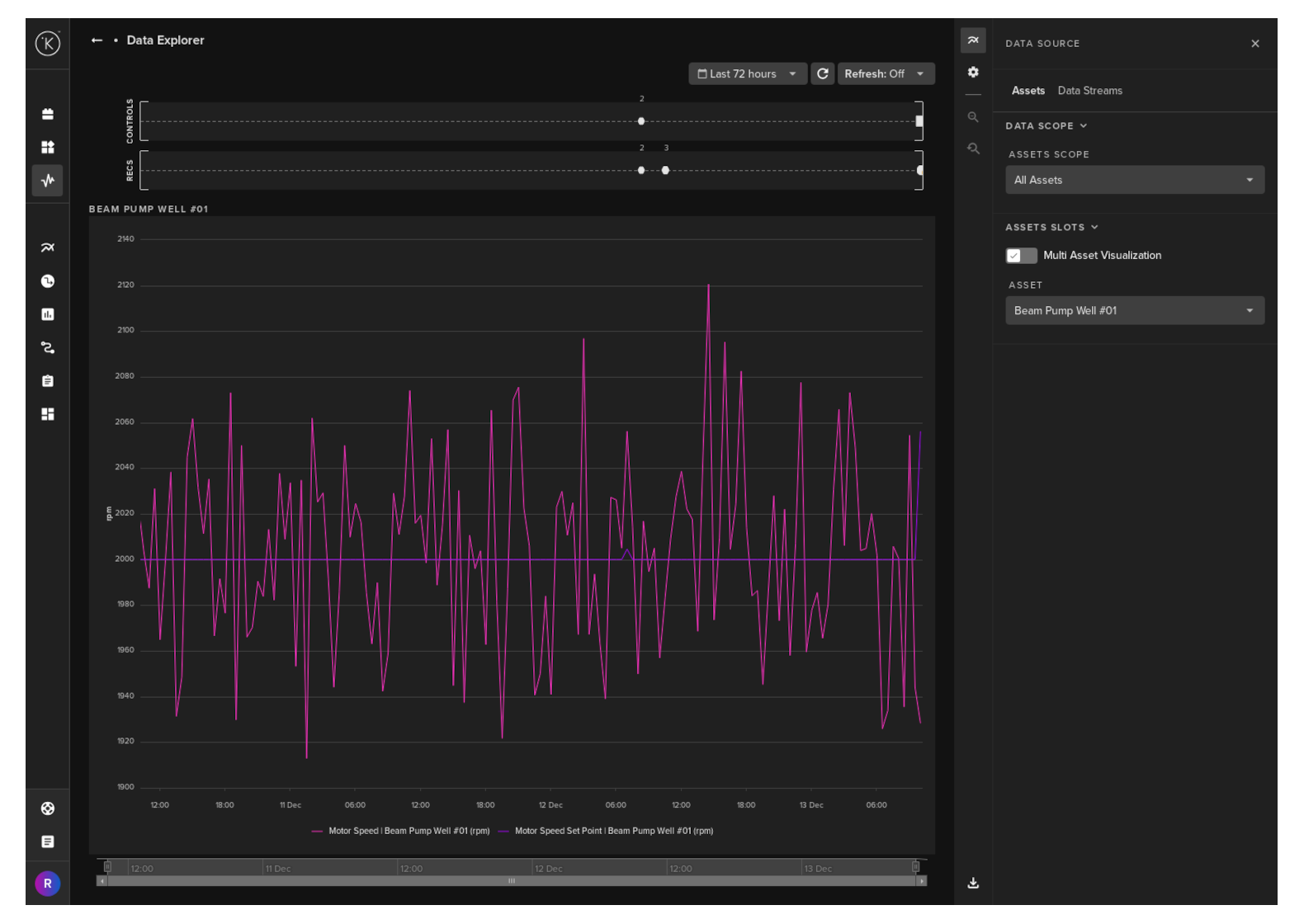
Task: Click the download icon at bottom right
Action: [973, 883]
